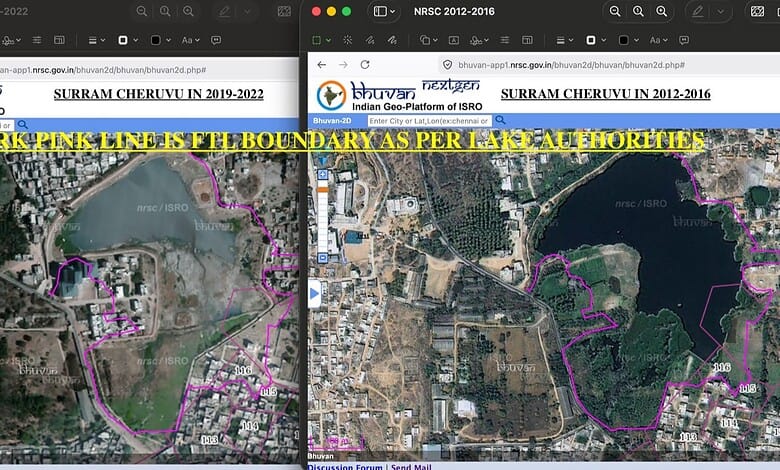Select rectangular selection tool in NRSC 2012-2016 window
Image resolution: width=780 pixels, height=470 pixels.
[316, 40]
